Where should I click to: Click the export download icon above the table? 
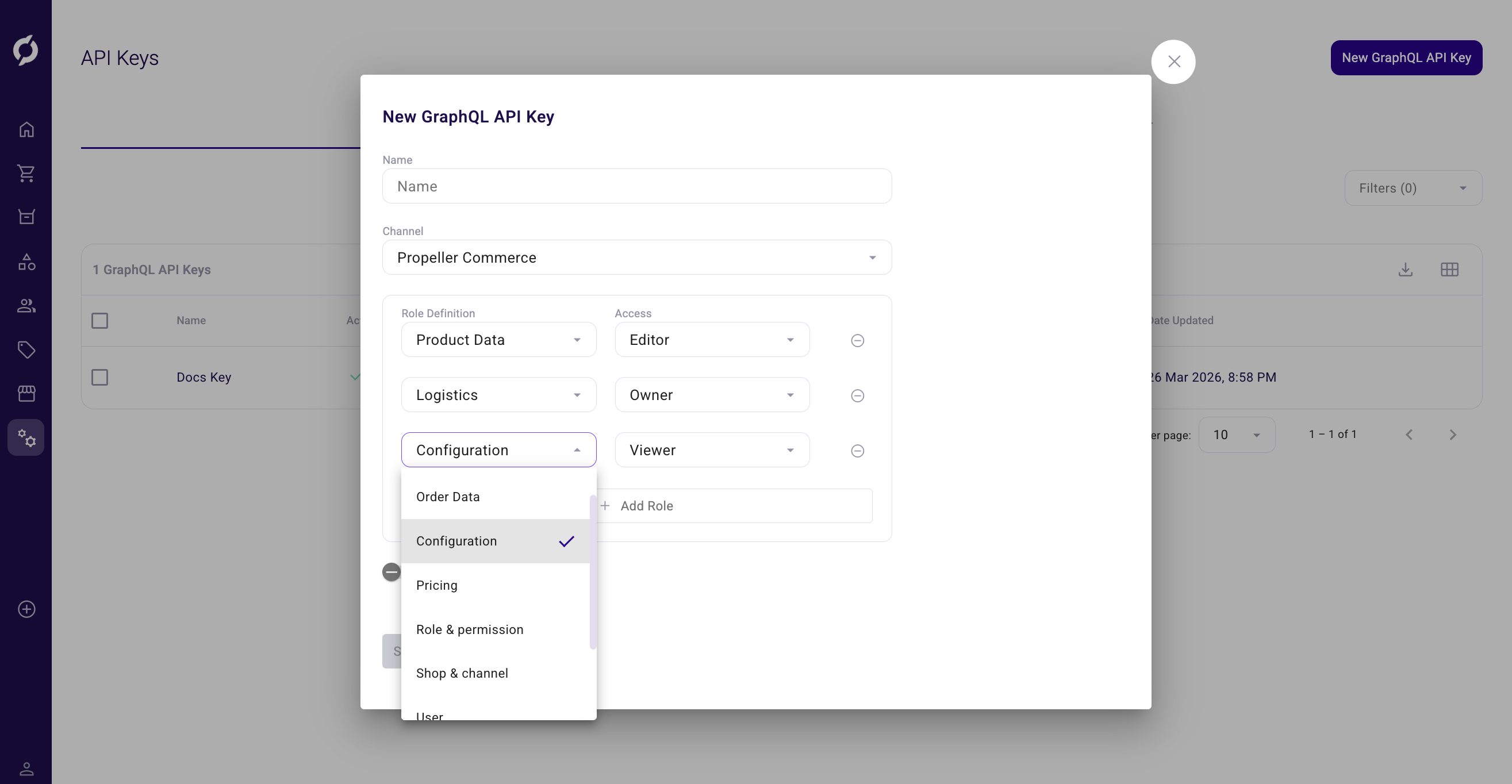(1405, 270)
